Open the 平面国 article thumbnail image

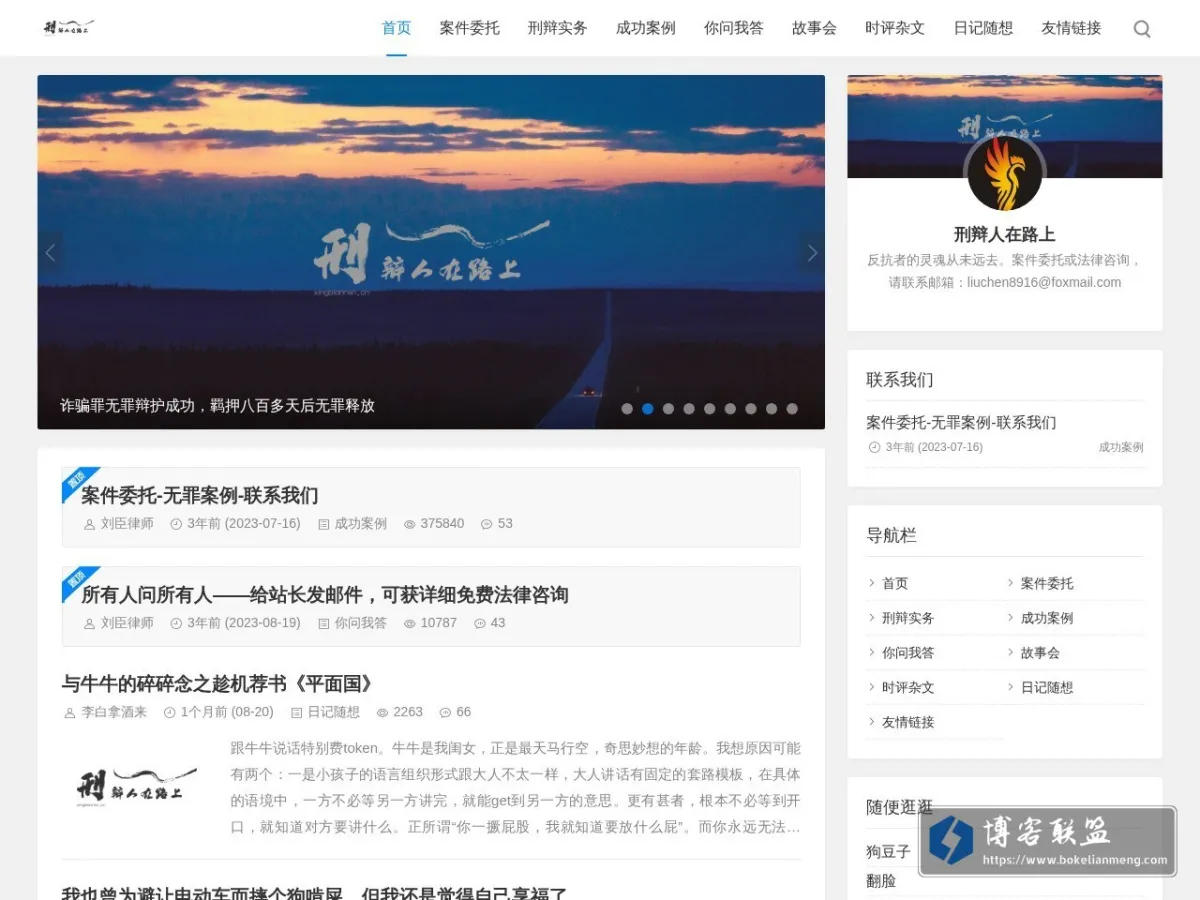click(x=137, y=787)
